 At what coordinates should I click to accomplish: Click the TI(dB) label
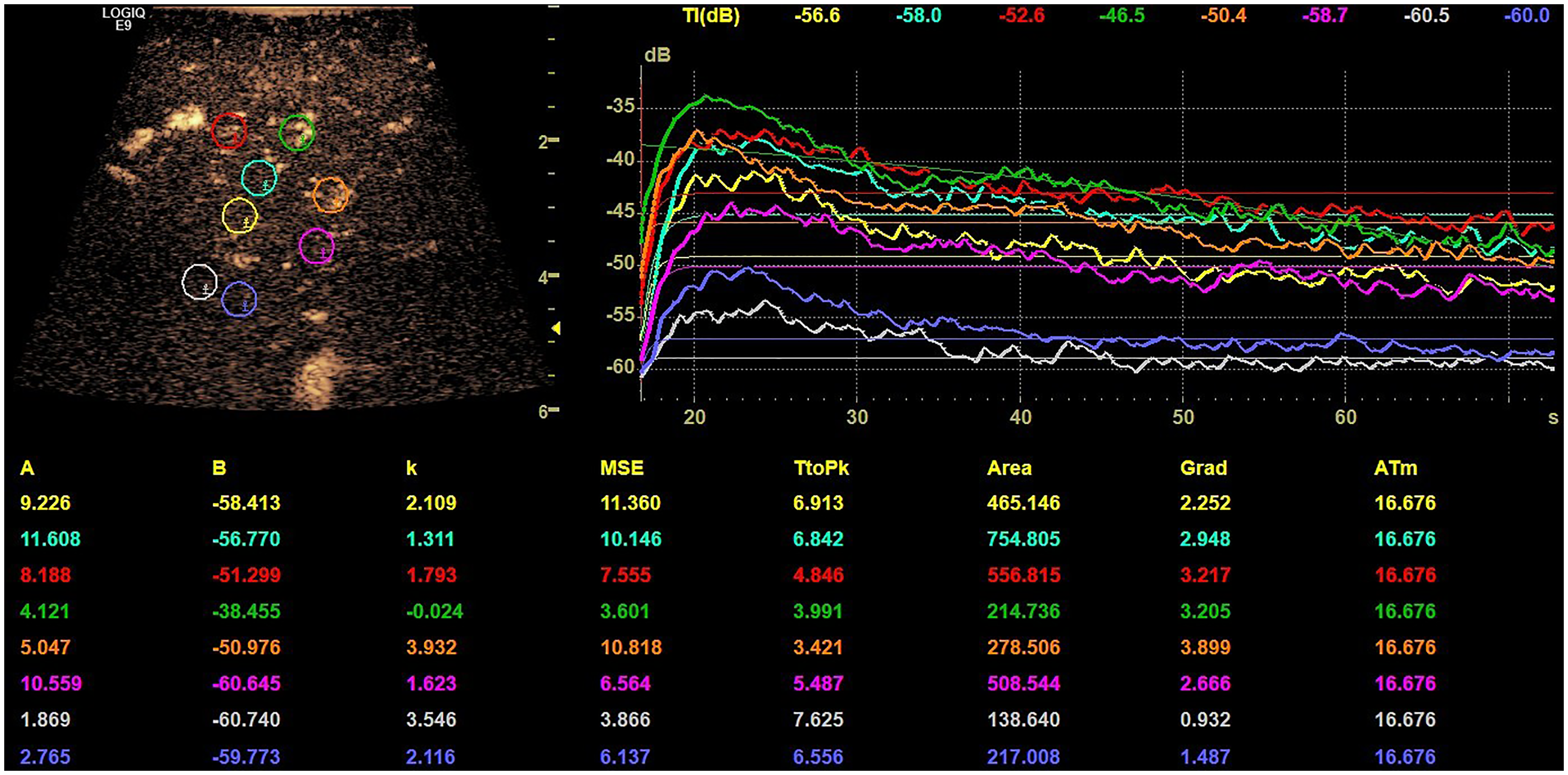coord(711,16)
